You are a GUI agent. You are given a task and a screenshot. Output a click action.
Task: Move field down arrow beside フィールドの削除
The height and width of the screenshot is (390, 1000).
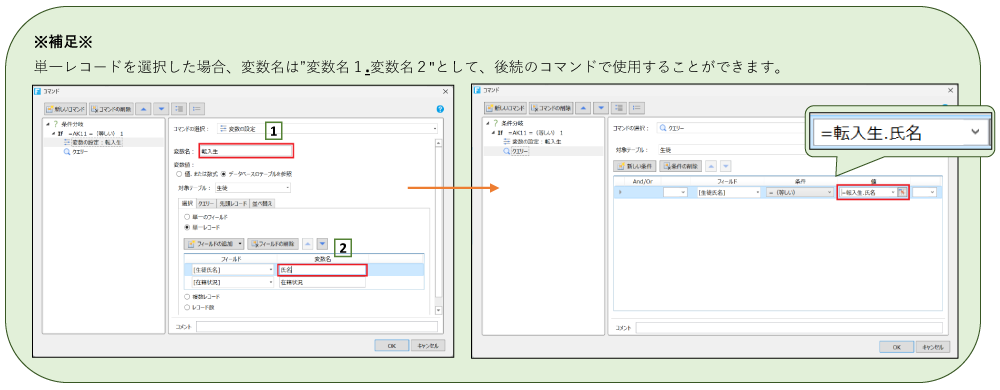(323, 243)
